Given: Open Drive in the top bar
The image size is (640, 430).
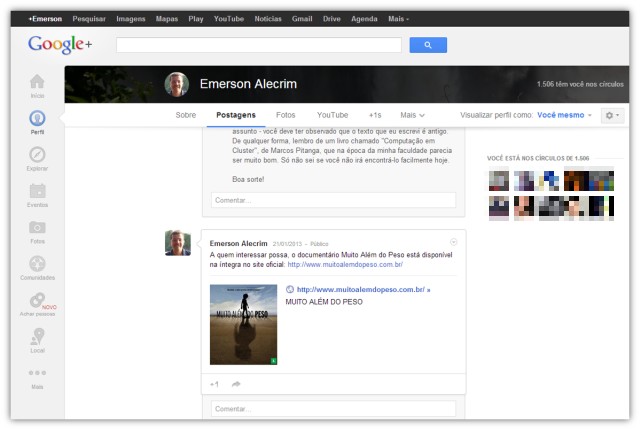Looking at the screenshot, I should coord(332,19).
